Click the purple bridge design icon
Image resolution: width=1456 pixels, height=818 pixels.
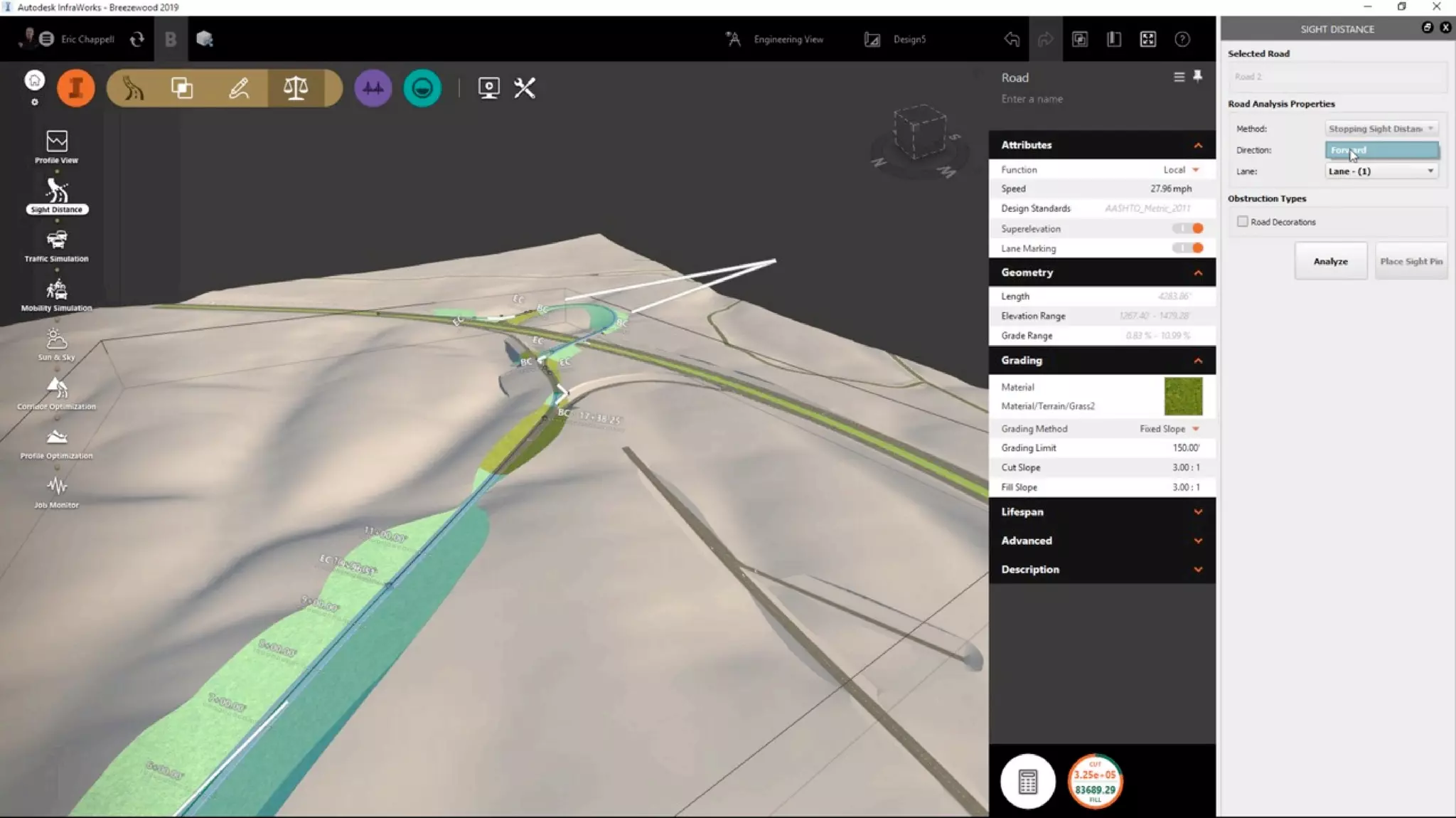[x=373, y=88]
